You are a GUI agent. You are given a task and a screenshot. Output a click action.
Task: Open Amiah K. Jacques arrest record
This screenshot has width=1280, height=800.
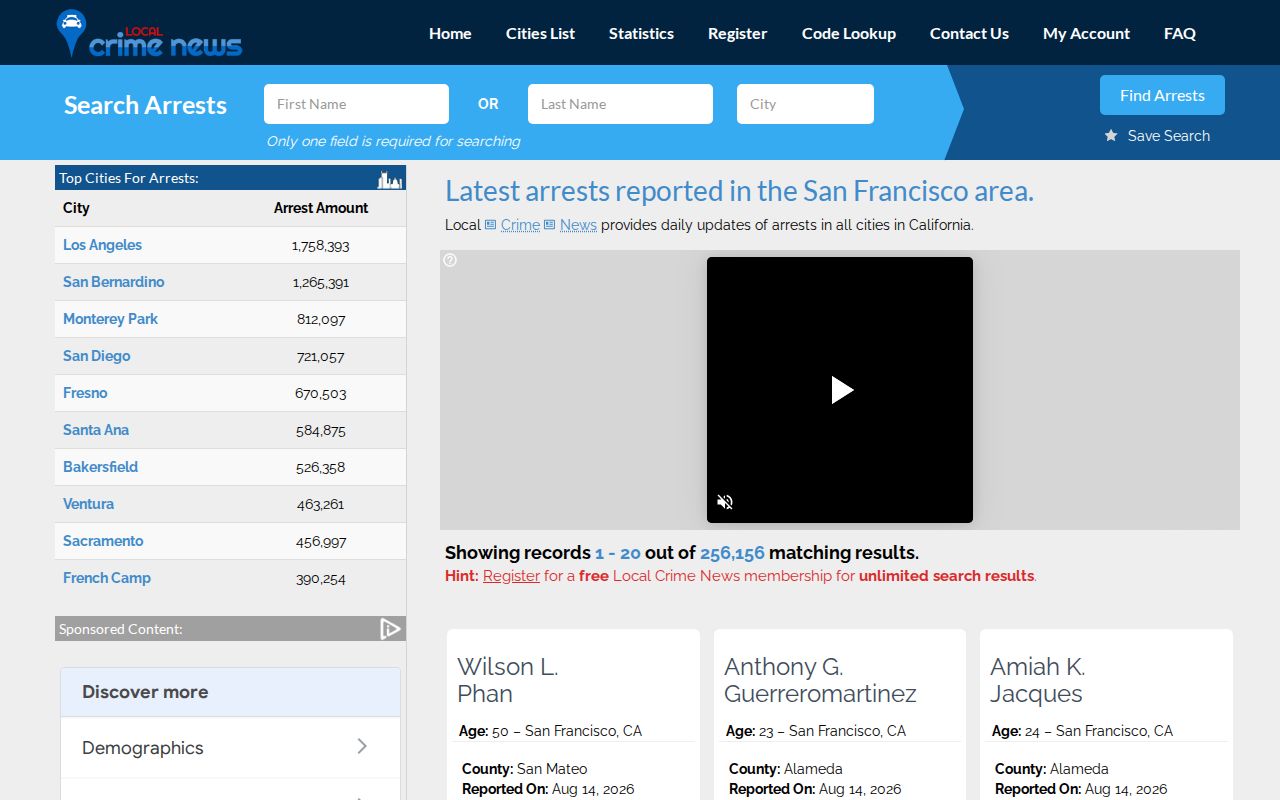[1038, 680]
